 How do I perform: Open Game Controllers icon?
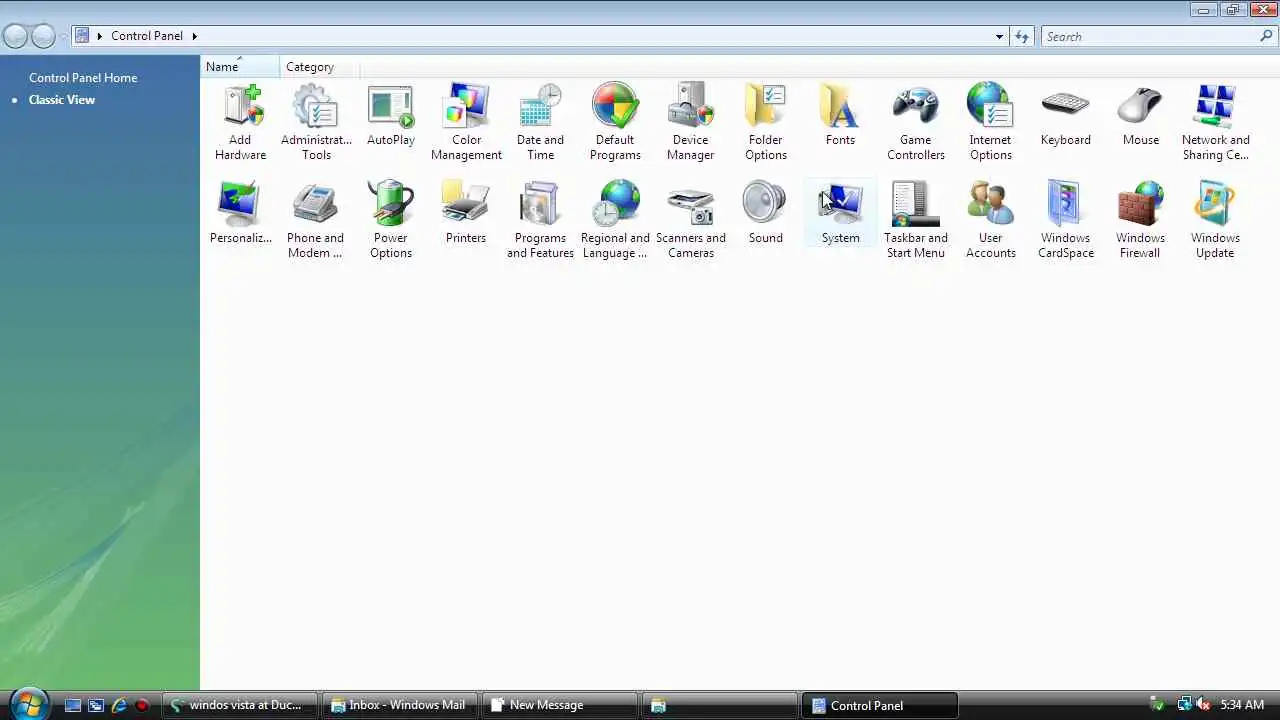coord(916,122)
